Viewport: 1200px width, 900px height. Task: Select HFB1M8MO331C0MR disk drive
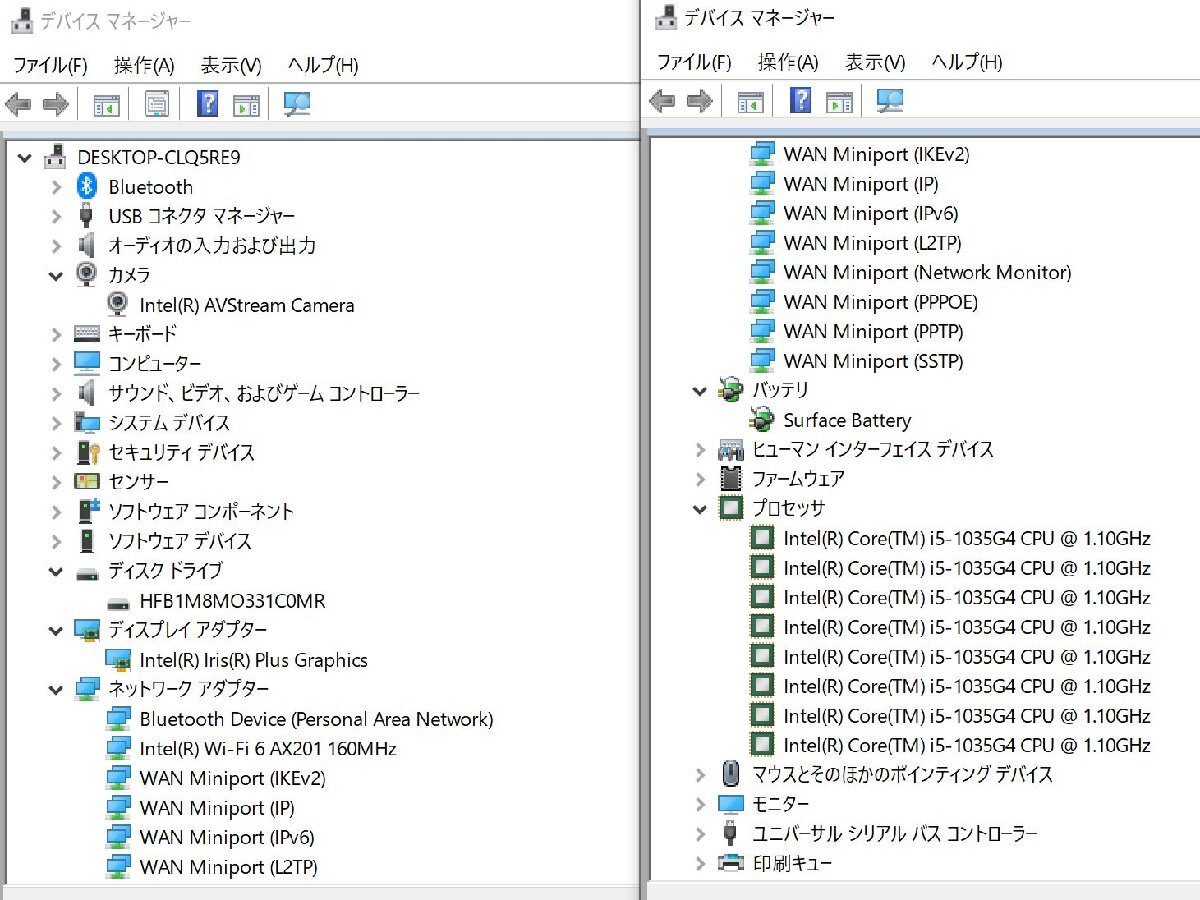pyautogui.click(x=232, y=601)
